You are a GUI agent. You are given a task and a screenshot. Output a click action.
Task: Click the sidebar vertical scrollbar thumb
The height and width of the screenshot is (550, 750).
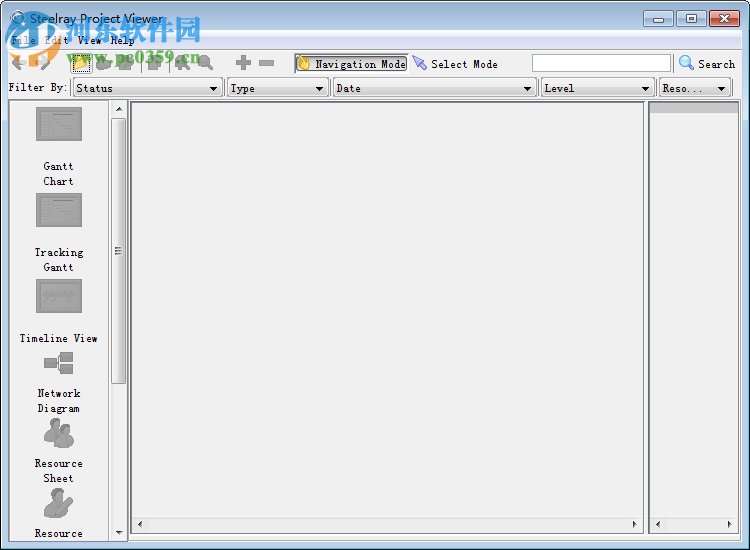click(119, 251)
